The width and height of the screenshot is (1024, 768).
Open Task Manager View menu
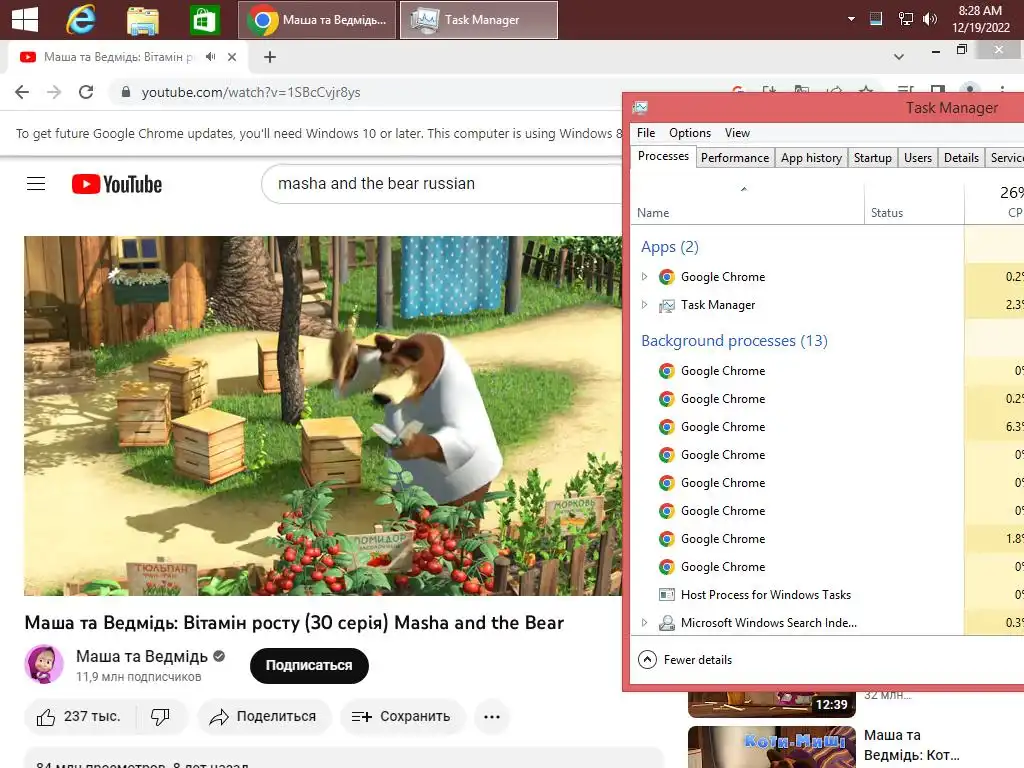(x=737, y=133)
